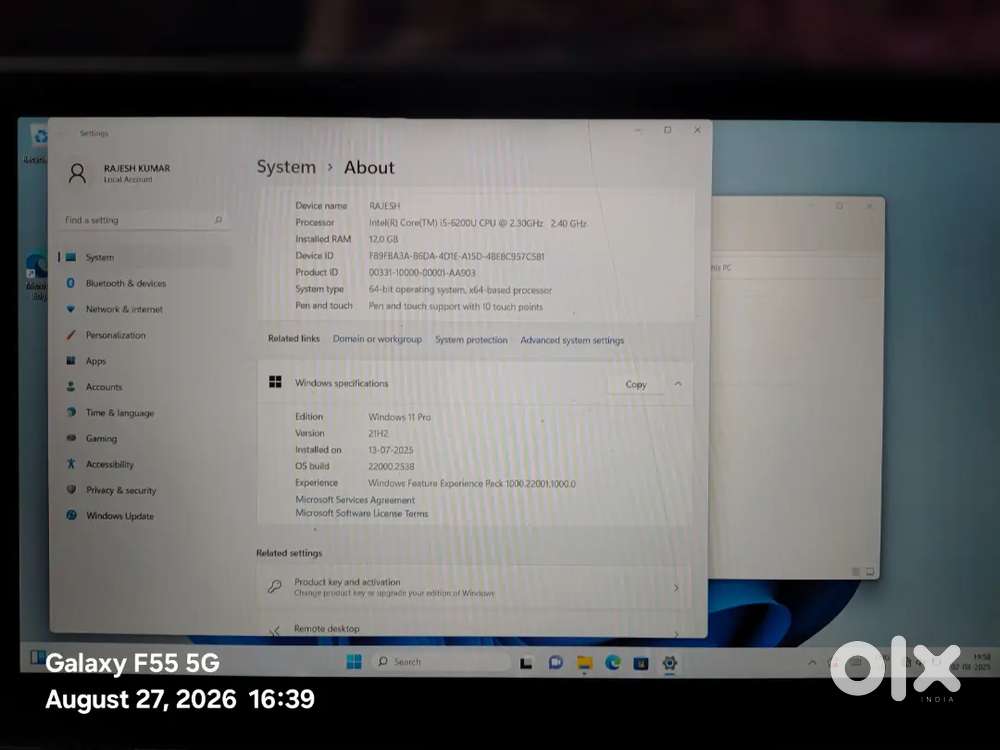
Task: Click the taskbar Search box
Action: tap(439, 662)
